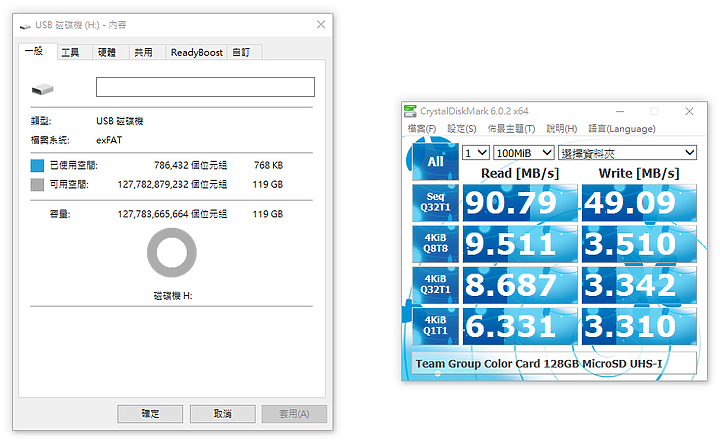Viewport: 720px width, 443px height.
Task: Click the CrystalDiskMark app icon in title bar
Action: pos(410,111)
